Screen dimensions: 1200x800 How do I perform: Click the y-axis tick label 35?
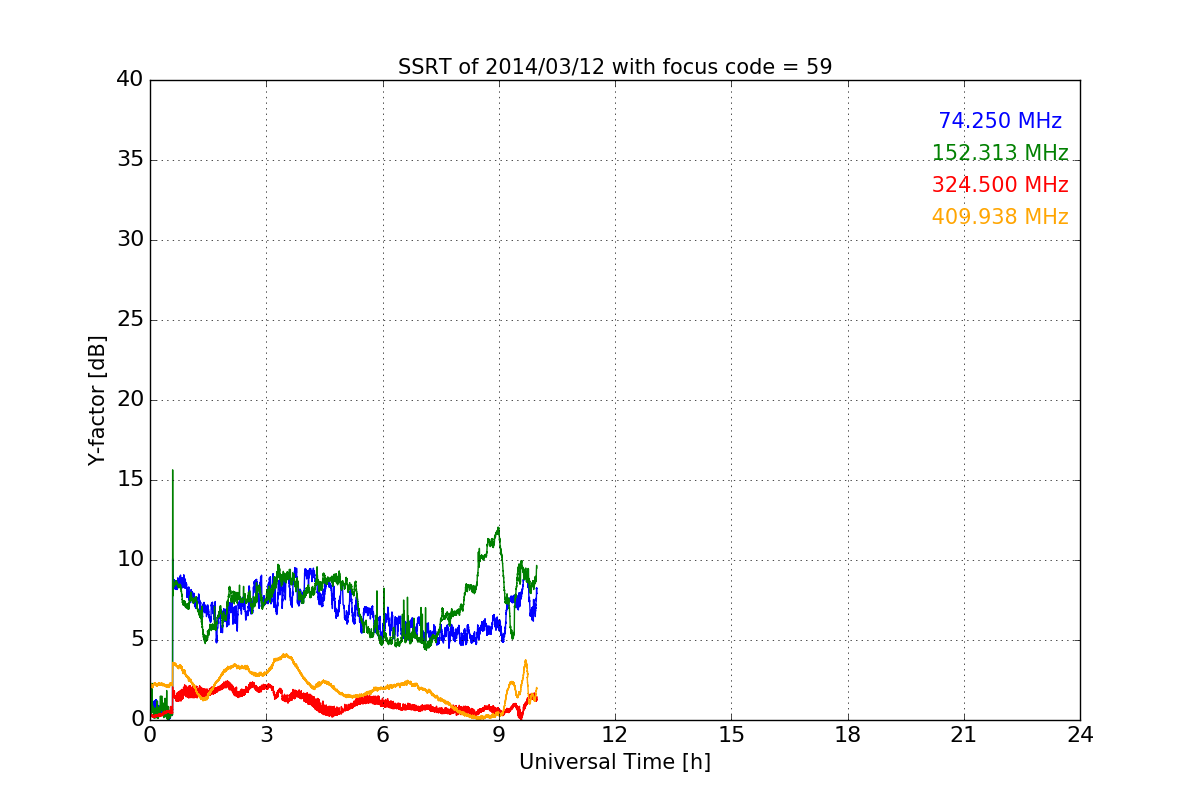point(130,160)
